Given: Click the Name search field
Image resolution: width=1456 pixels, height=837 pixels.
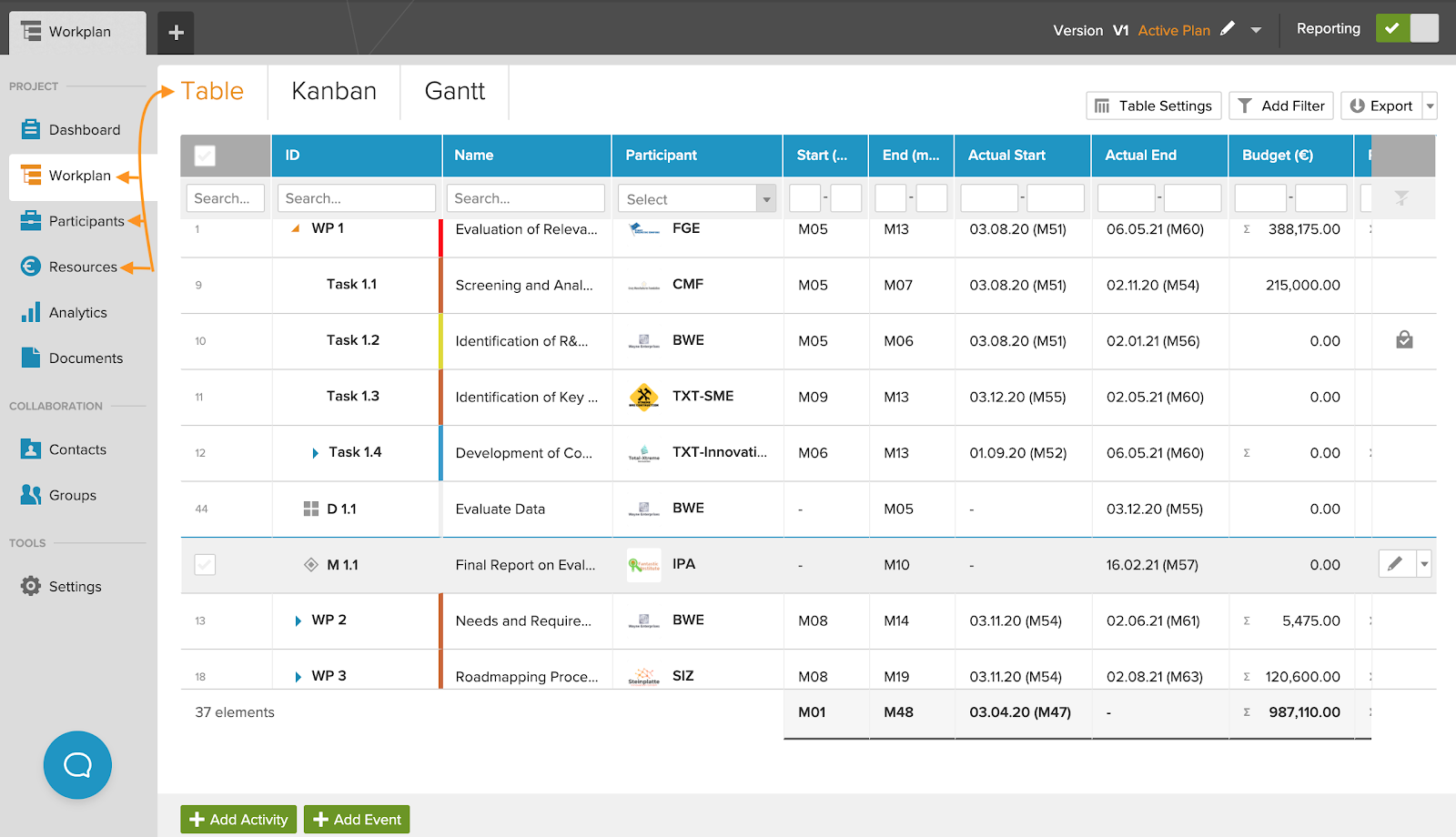Looking at the screenshot, I should point(525,198).
